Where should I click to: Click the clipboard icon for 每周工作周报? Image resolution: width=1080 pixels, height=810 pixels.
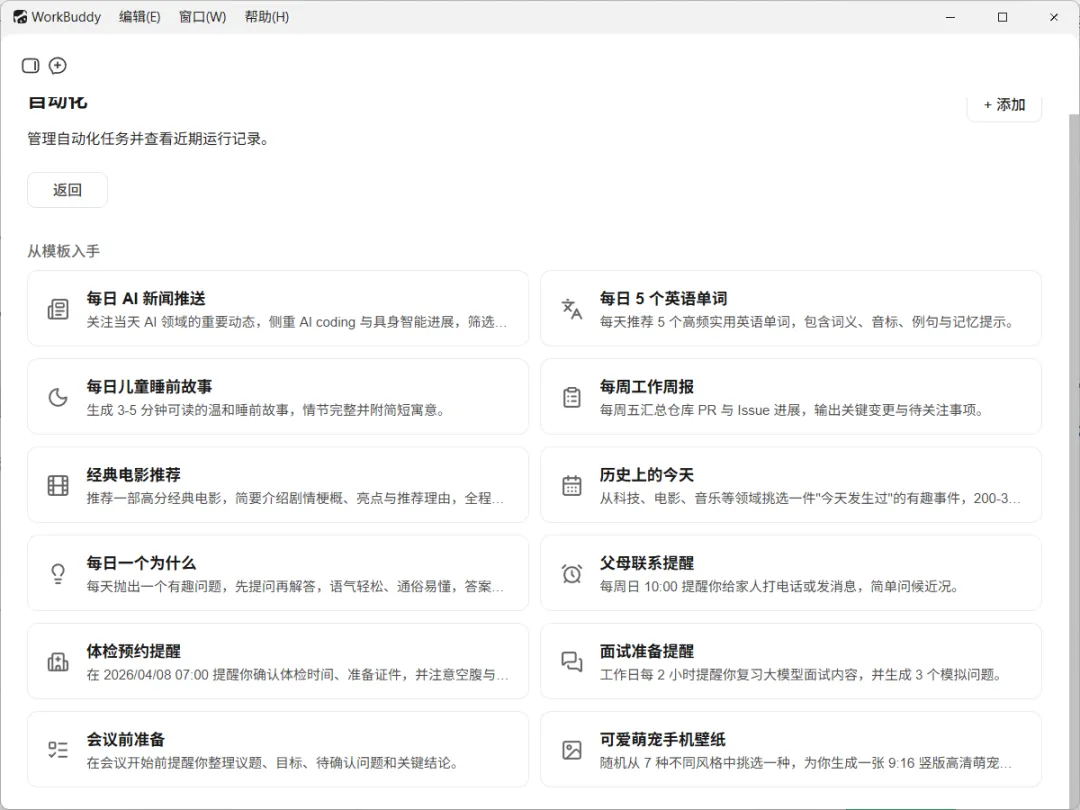(x=572, y=397)
